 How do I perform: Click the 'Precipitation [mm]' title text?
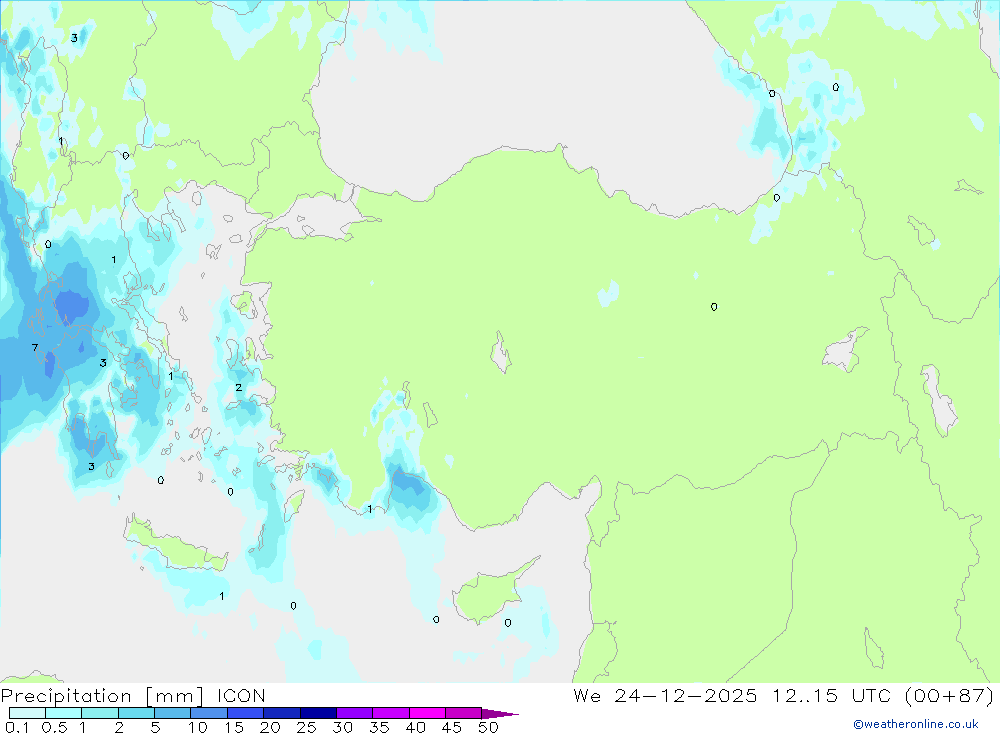point(102,695)
